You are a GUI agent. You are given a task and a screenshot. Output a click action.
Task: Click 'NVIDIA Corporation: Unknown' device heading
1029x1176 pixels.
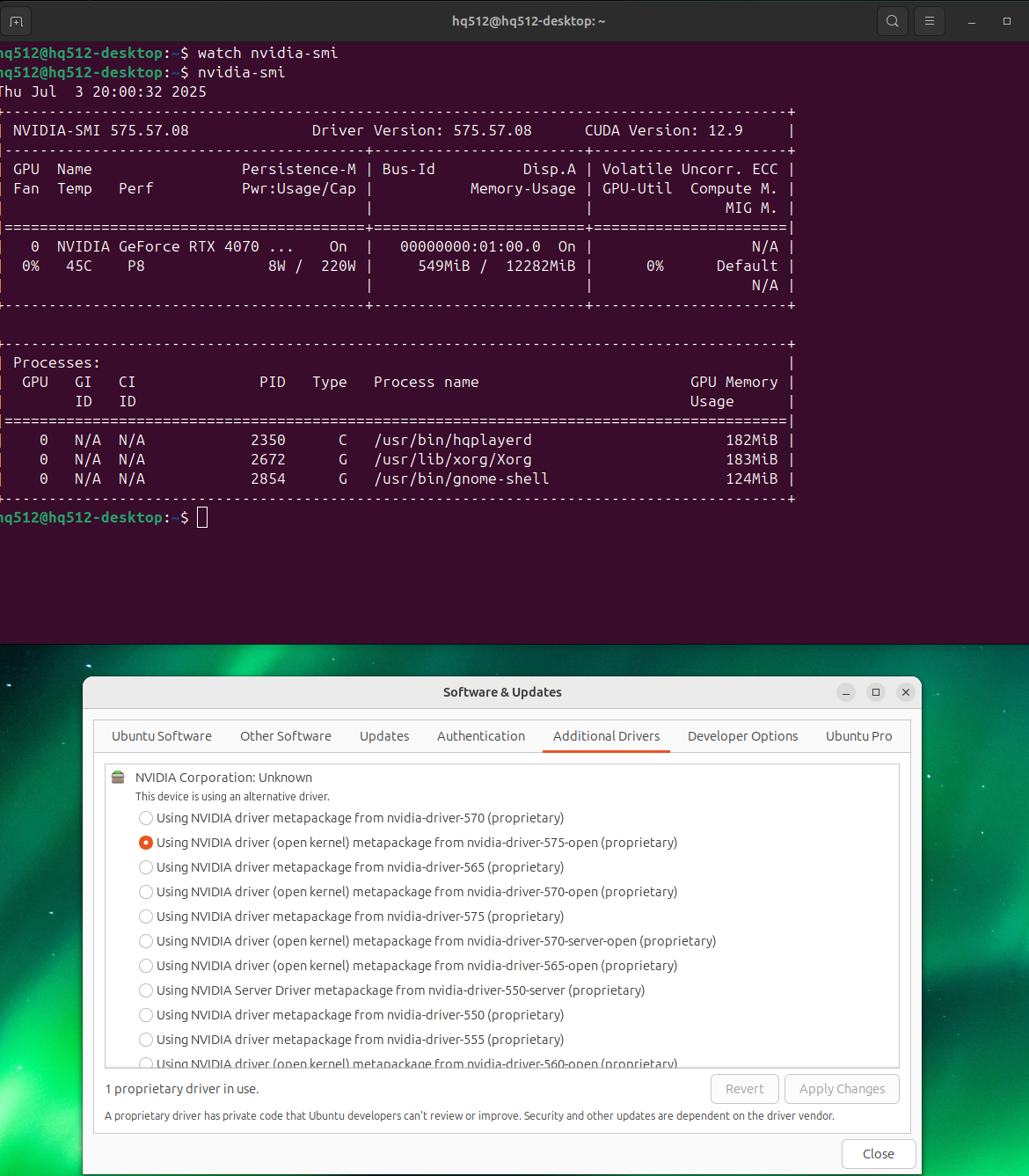(223, 778)
